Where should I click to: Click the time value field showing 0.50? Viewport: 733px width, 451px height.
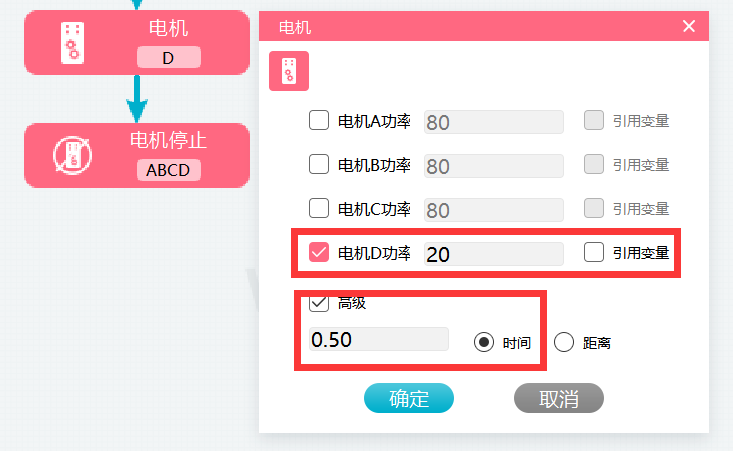pyautogui.click(x=379, y=339)
